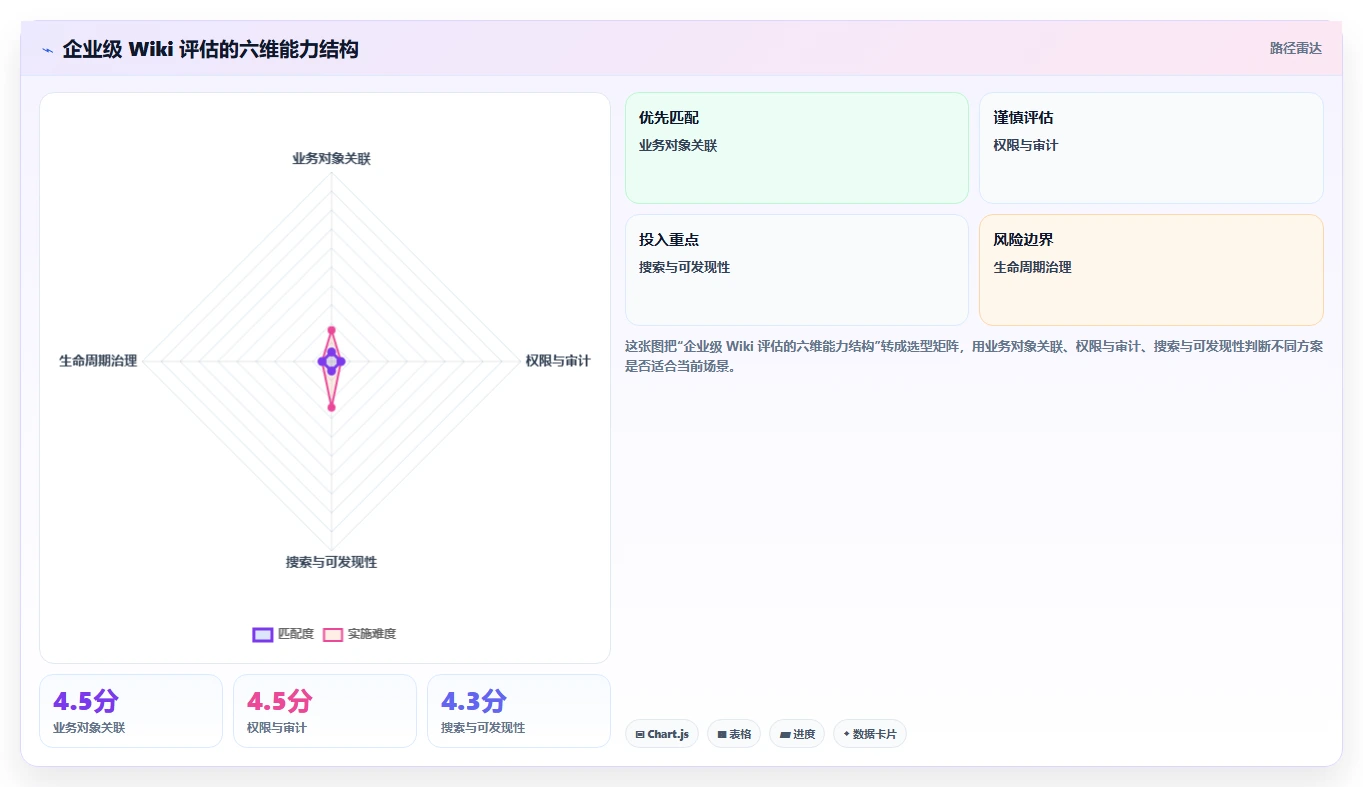Open the 优先匹配 card
The width and height of the screenshot is (1363, 787).
click(x=797, y=148)
